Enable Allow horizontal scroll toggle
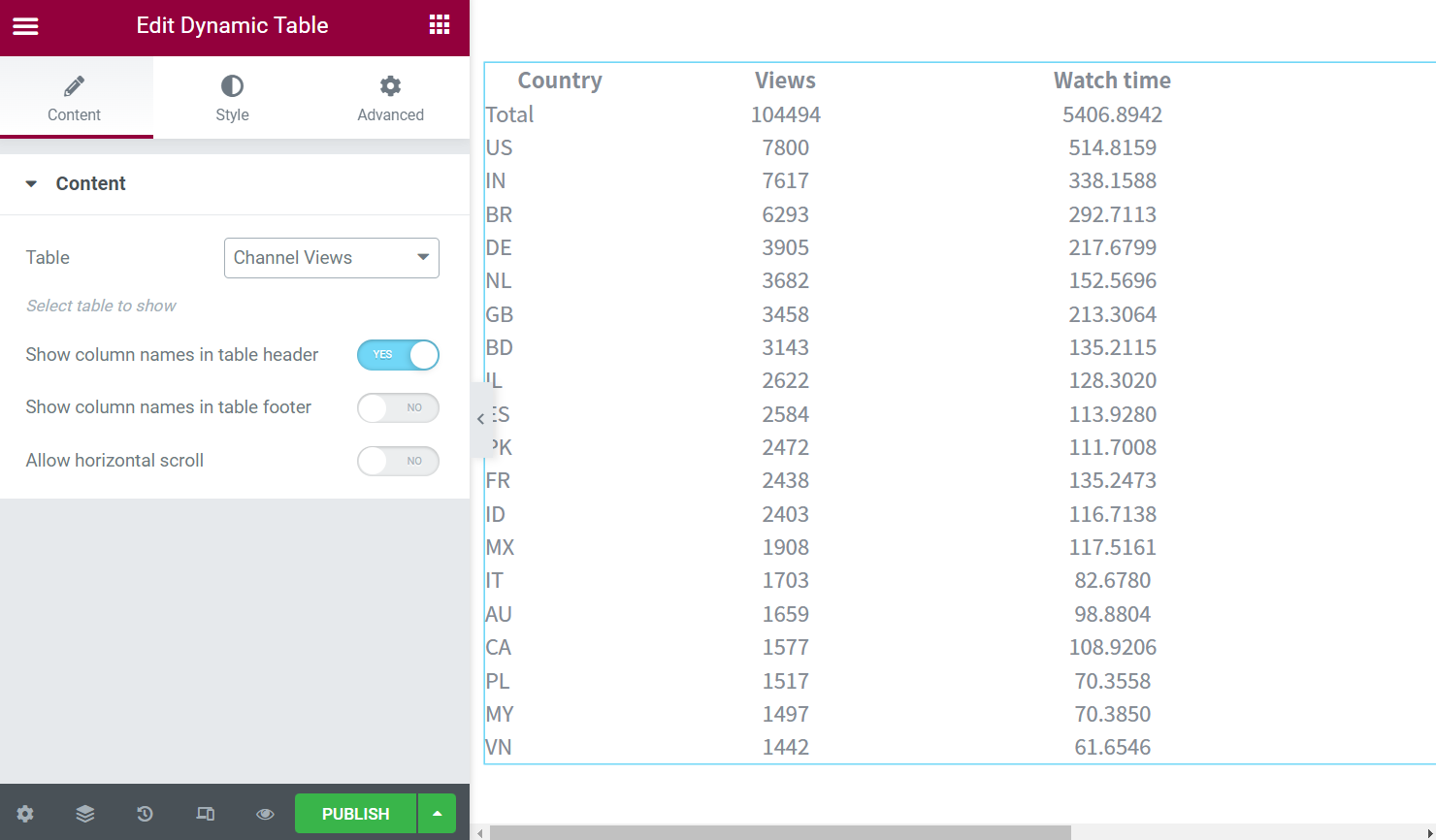The image size is (1436, 840). (x=398, y=462)
